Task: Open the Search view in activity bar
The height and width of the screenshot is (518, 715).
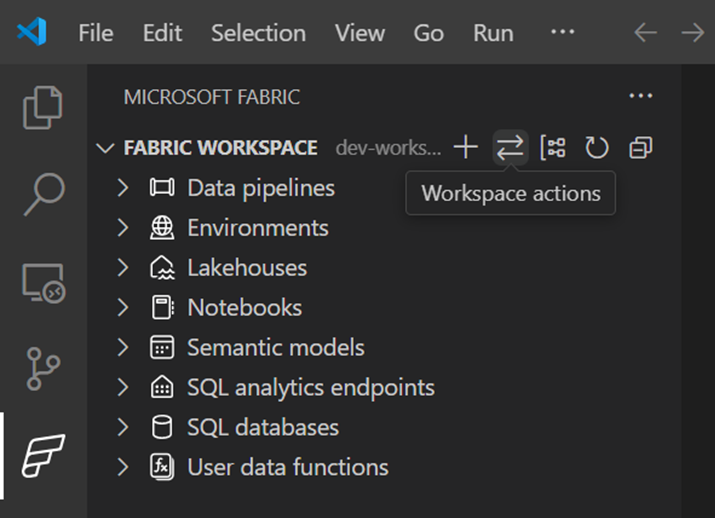Action: pyautogui.click(x=44, y=194)
